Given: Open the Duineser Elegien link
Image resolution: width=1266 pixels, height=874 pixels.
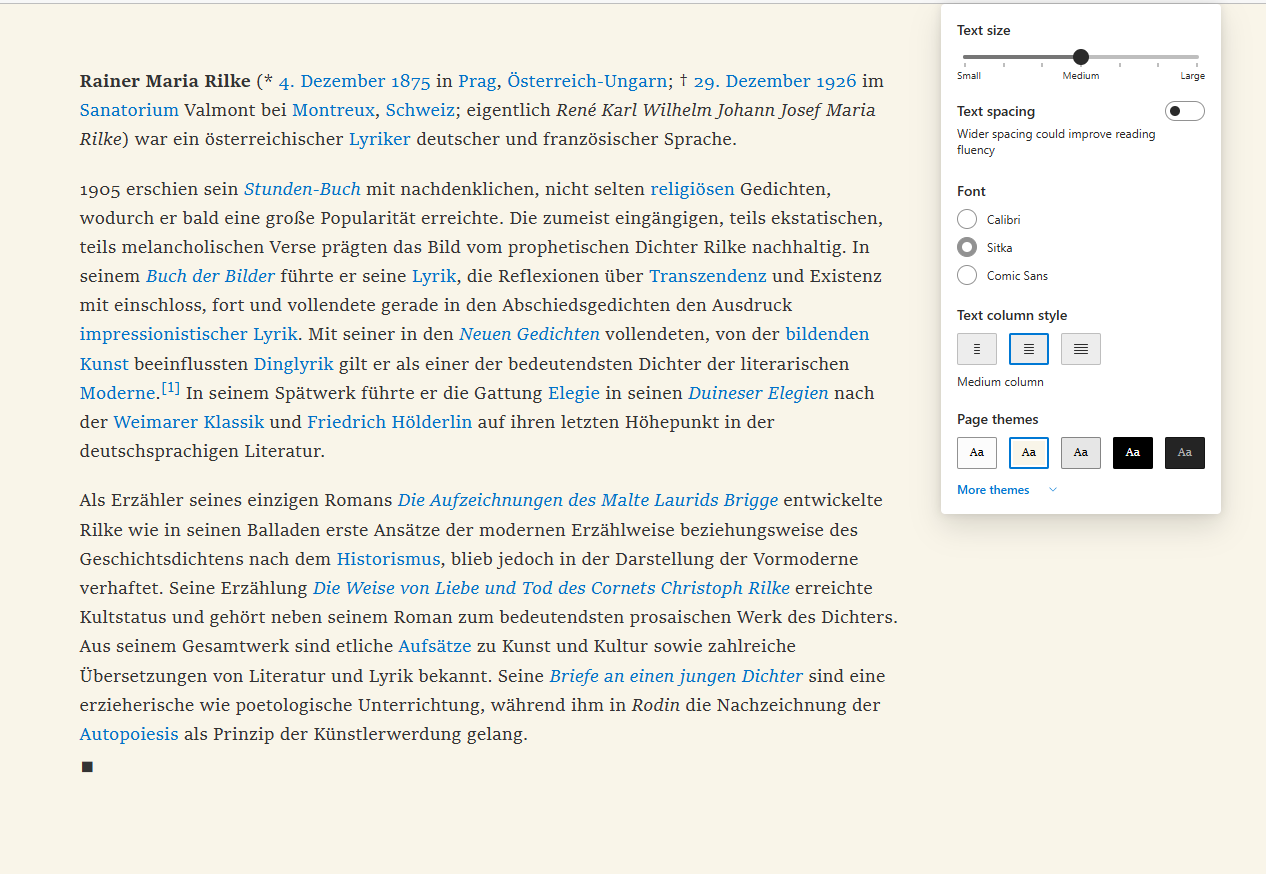Looking at the screenshot, I should tap(758, 393).
